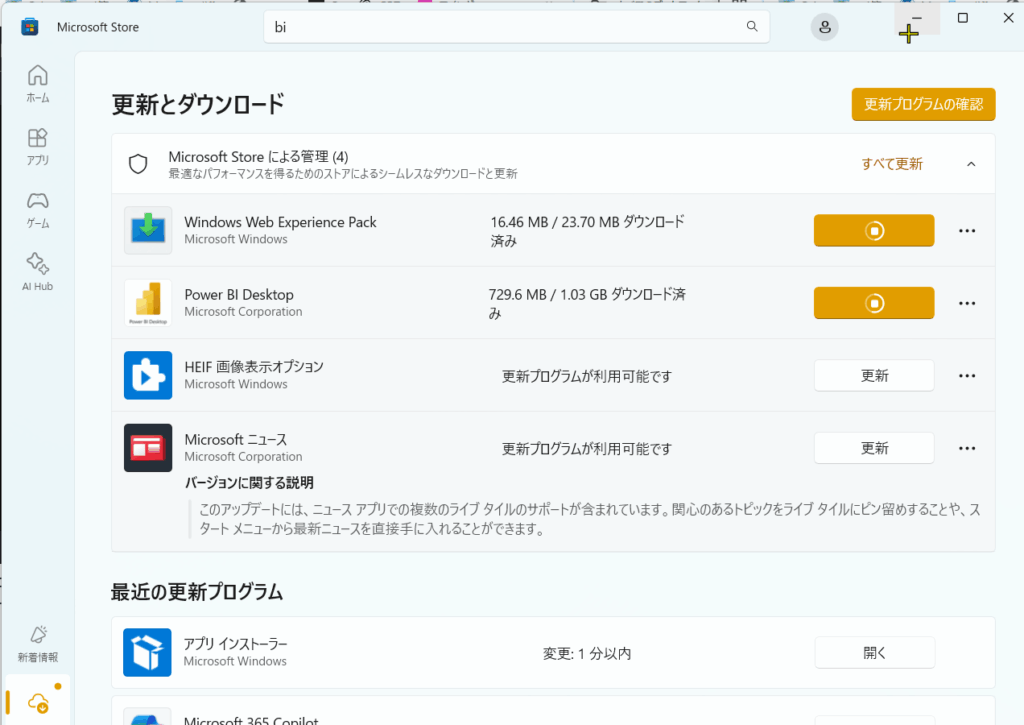The width and height of the screenshot is (1024, 725).
Task: Click the Microsoft Store logo icon
Action: click(29, 27)
